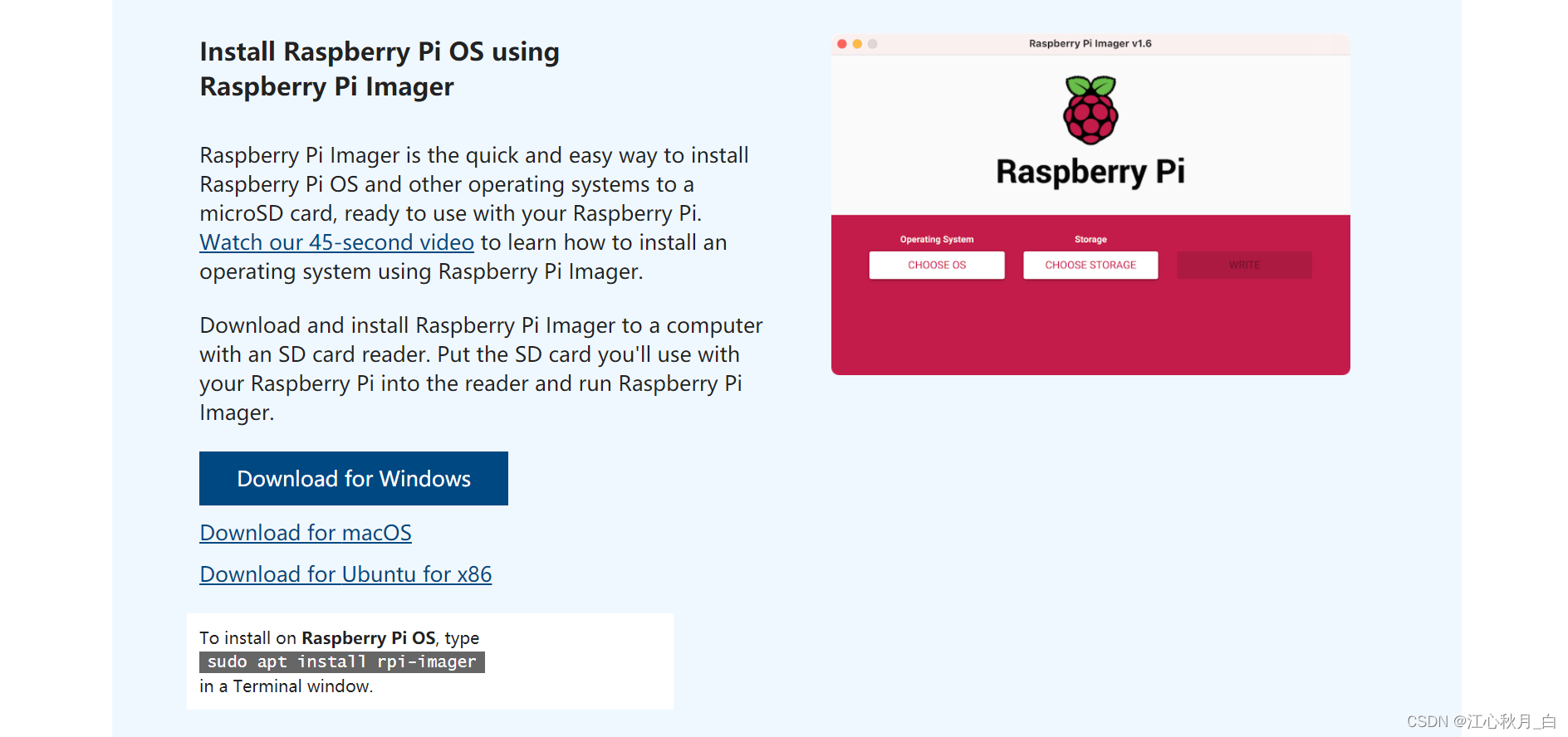Viewport: 1568px width, 737px height.
Task: Click the red close dot of Imager window
Action: click(x=842, y=44)
